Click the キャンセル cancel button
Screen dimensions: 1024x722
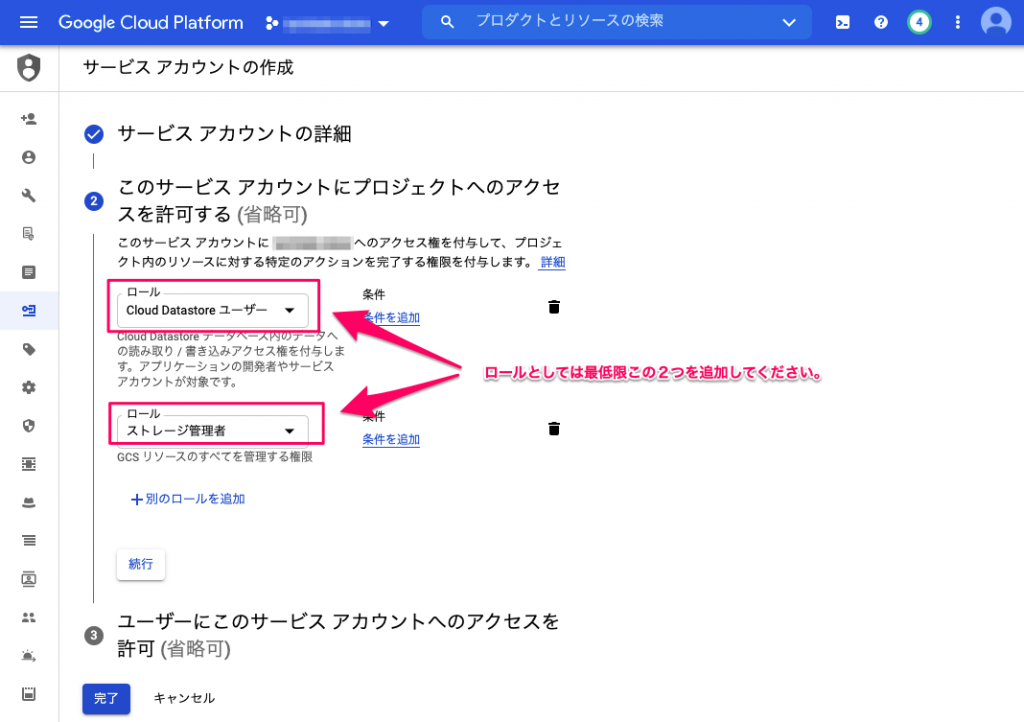pos(184,698)
